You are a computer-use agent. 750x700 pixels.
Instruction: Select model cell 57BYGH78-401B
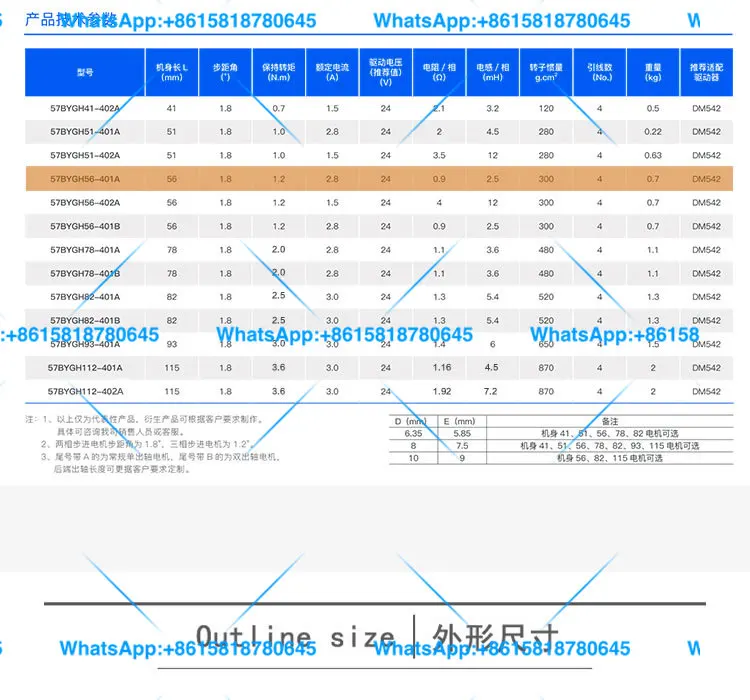pyautogui.click(x=85, y=274)
